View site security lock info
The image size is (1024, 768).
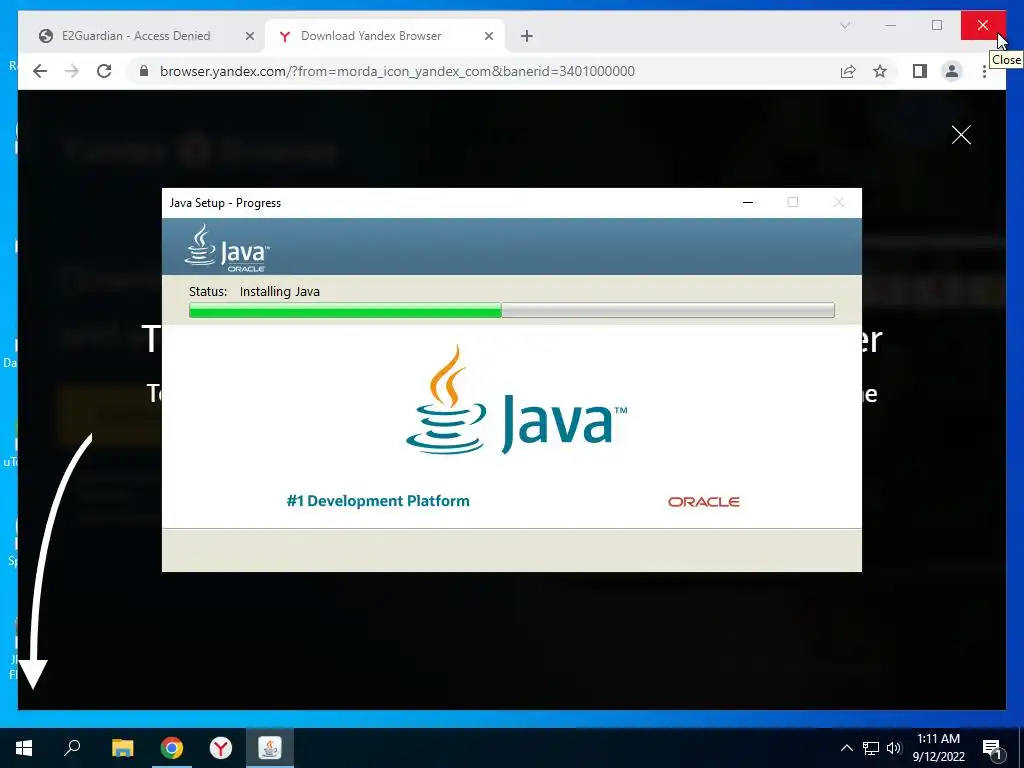(x=144, y=71)
